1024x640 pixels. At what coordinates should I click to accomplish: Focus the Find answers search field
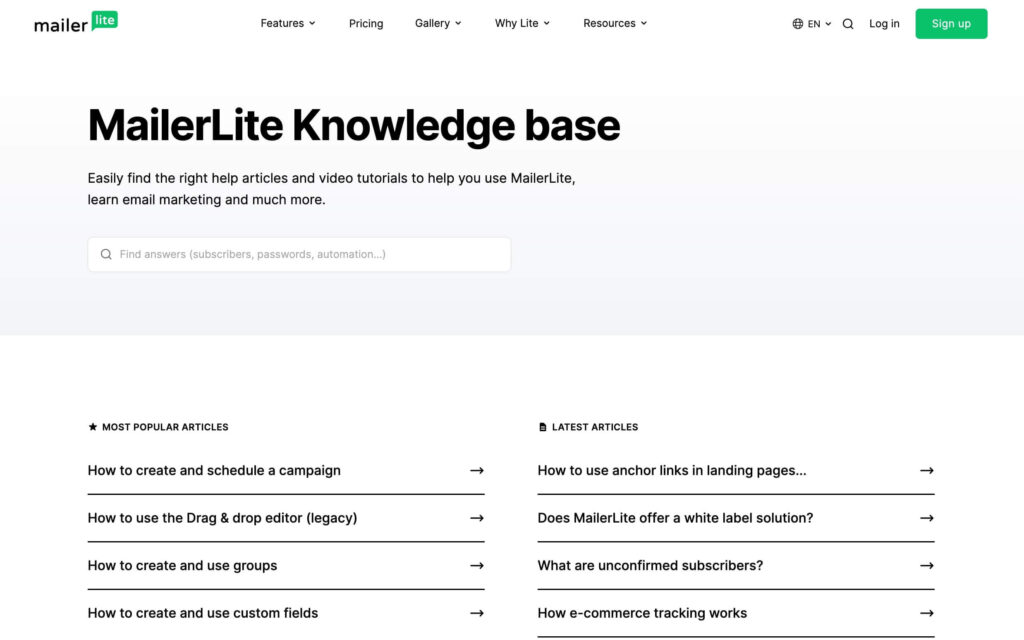pos(299,254)
